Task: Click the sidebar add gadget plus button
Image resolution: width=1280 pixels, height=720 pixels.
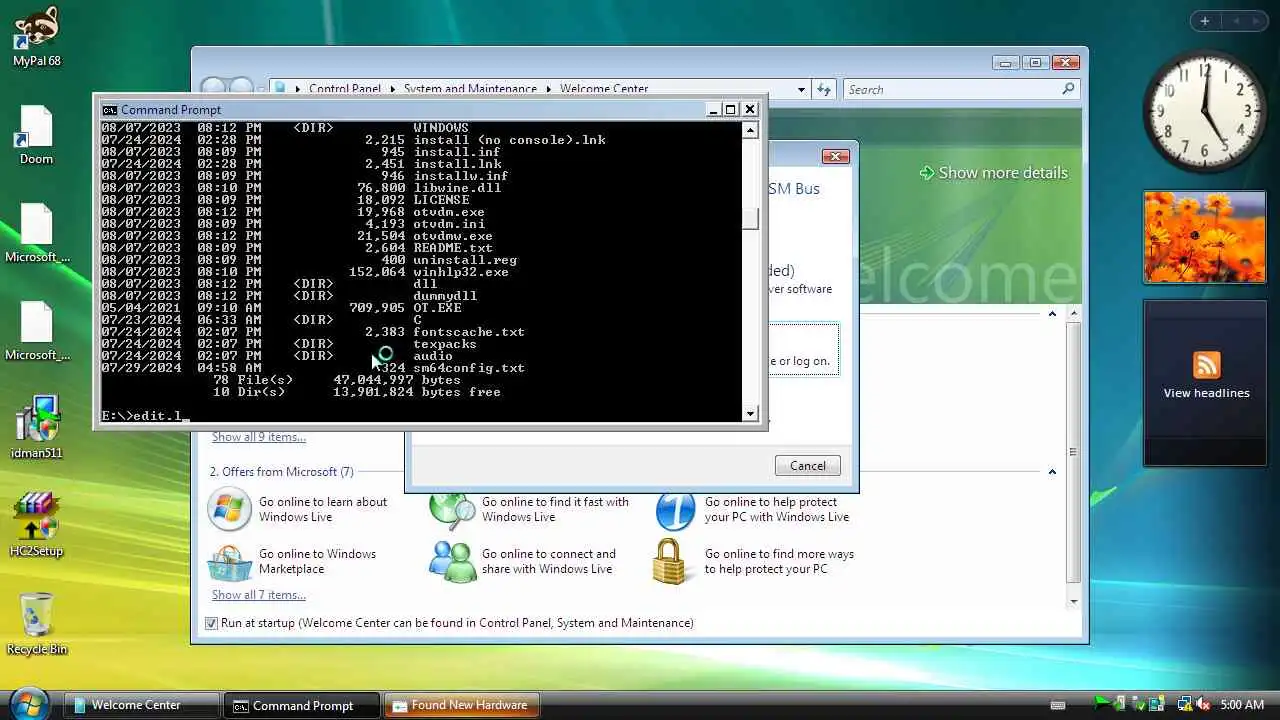Action: coord(1205,21)
